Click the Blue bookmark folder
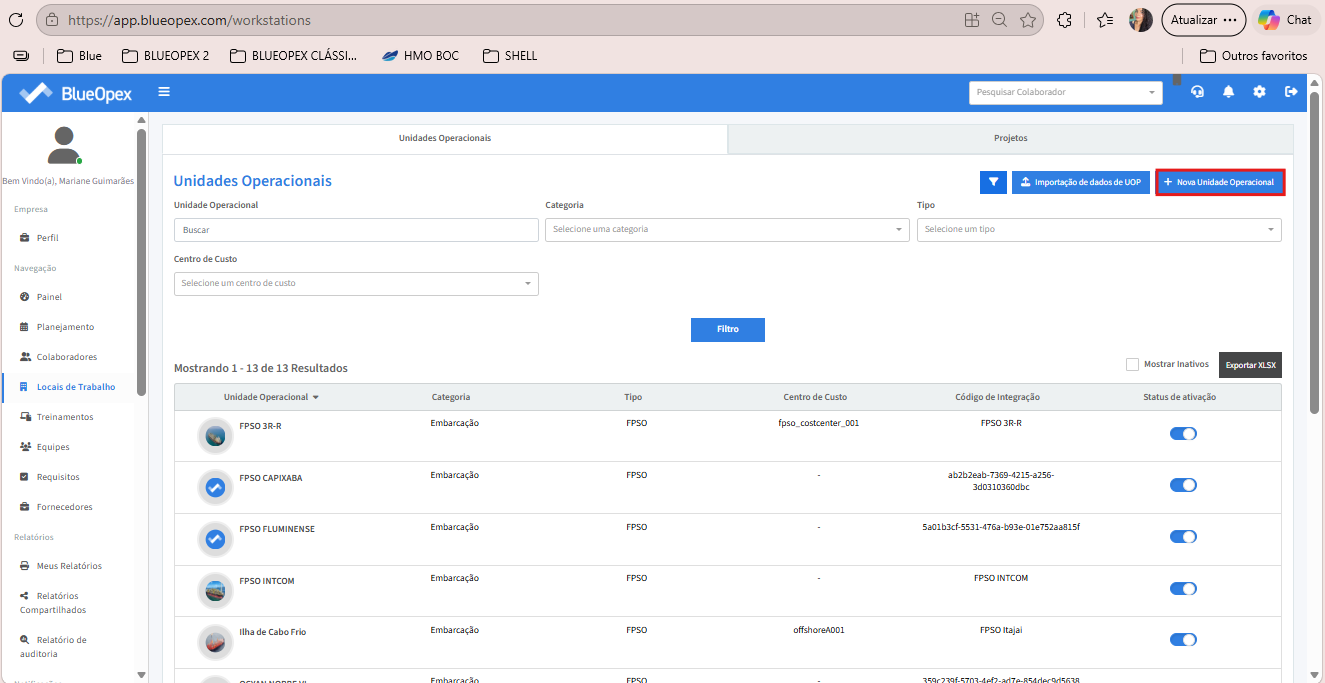The image size is (1325, 683). coord(79,56)
